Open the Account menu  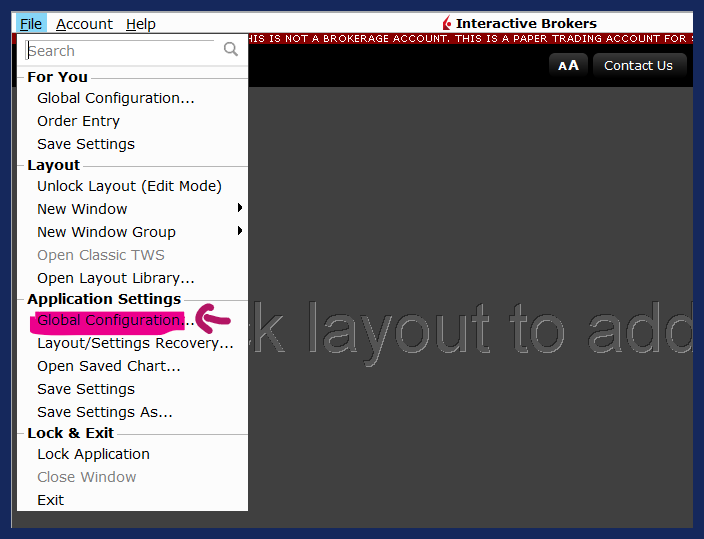[84, 24]
